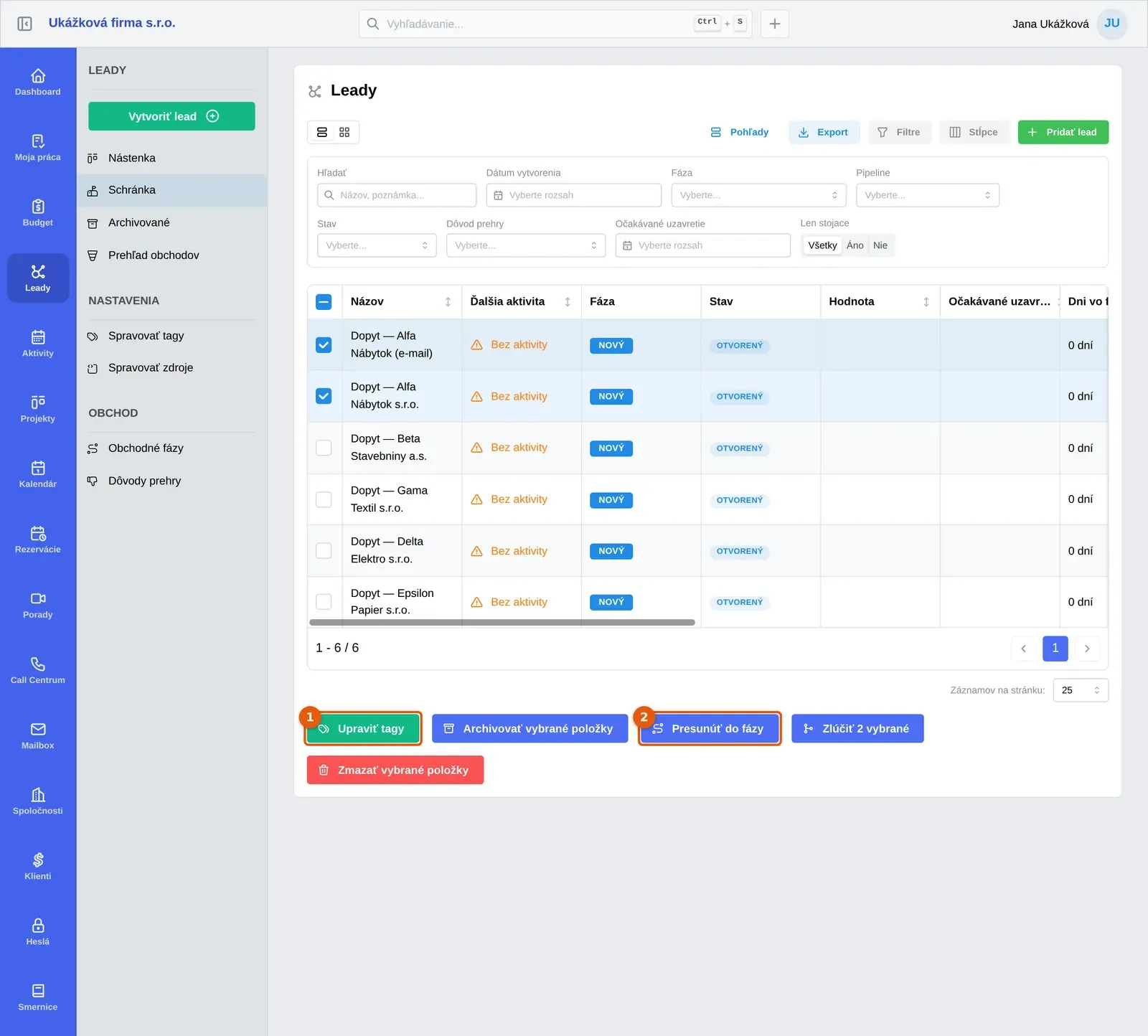Open the Spoločnosti module

pos(38,800)
